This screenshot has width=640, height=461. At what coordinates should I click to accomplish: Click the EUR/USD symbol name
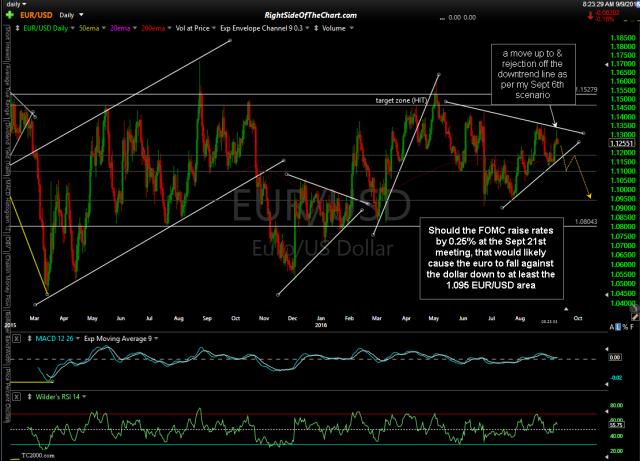(x=36, y=15)
